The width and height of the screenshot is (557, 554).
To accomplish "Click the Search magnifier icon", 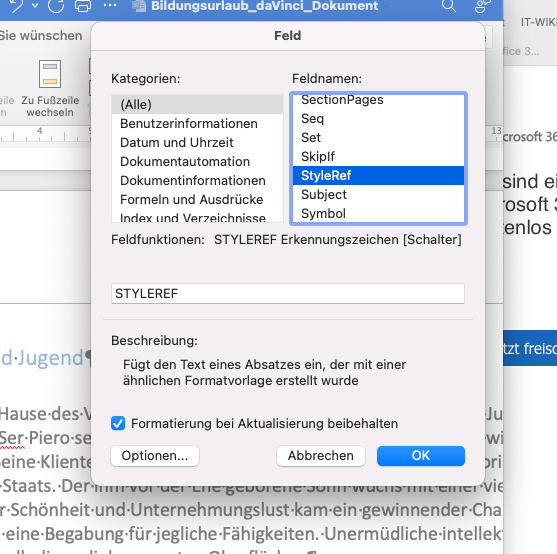I will click(x=449, y=5).
